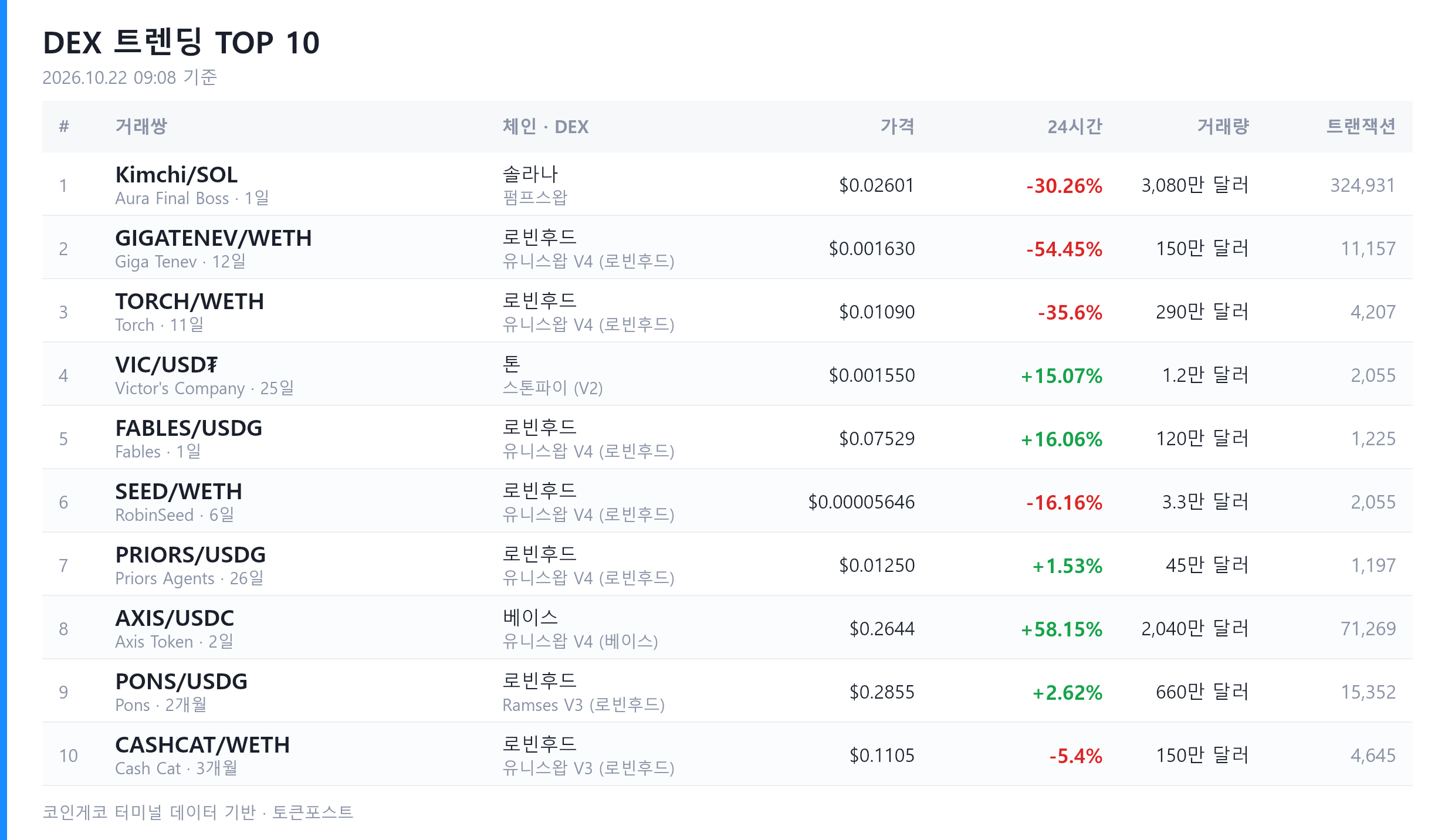
Task: Click the 2026.10.22 09:08 기준 timestamp
Action: click(x=130, y=77)
